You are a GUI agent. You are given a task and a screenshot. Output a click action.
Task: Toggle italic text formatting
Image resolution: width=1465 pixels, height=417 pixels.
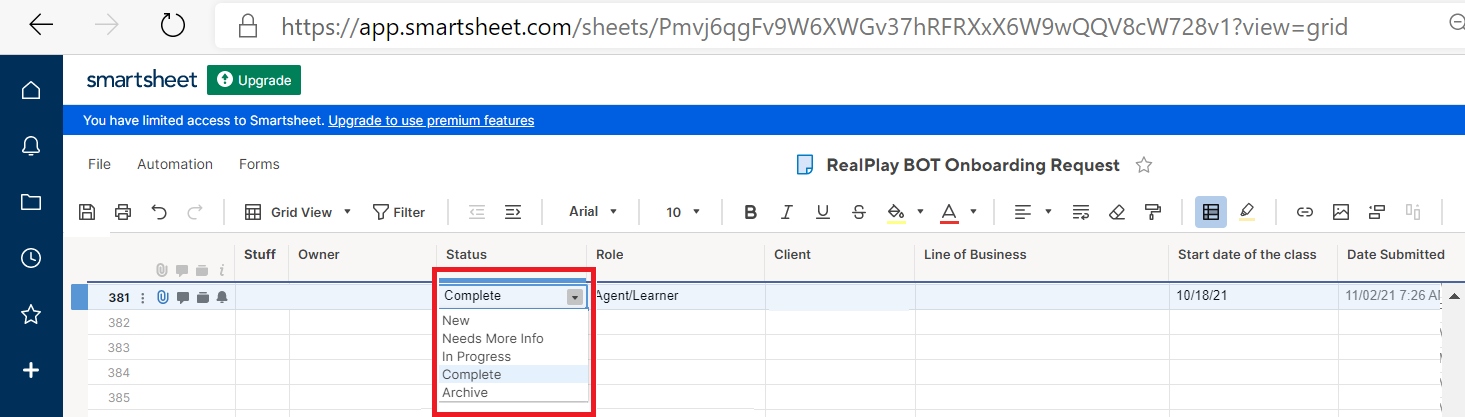coord(787,212)
